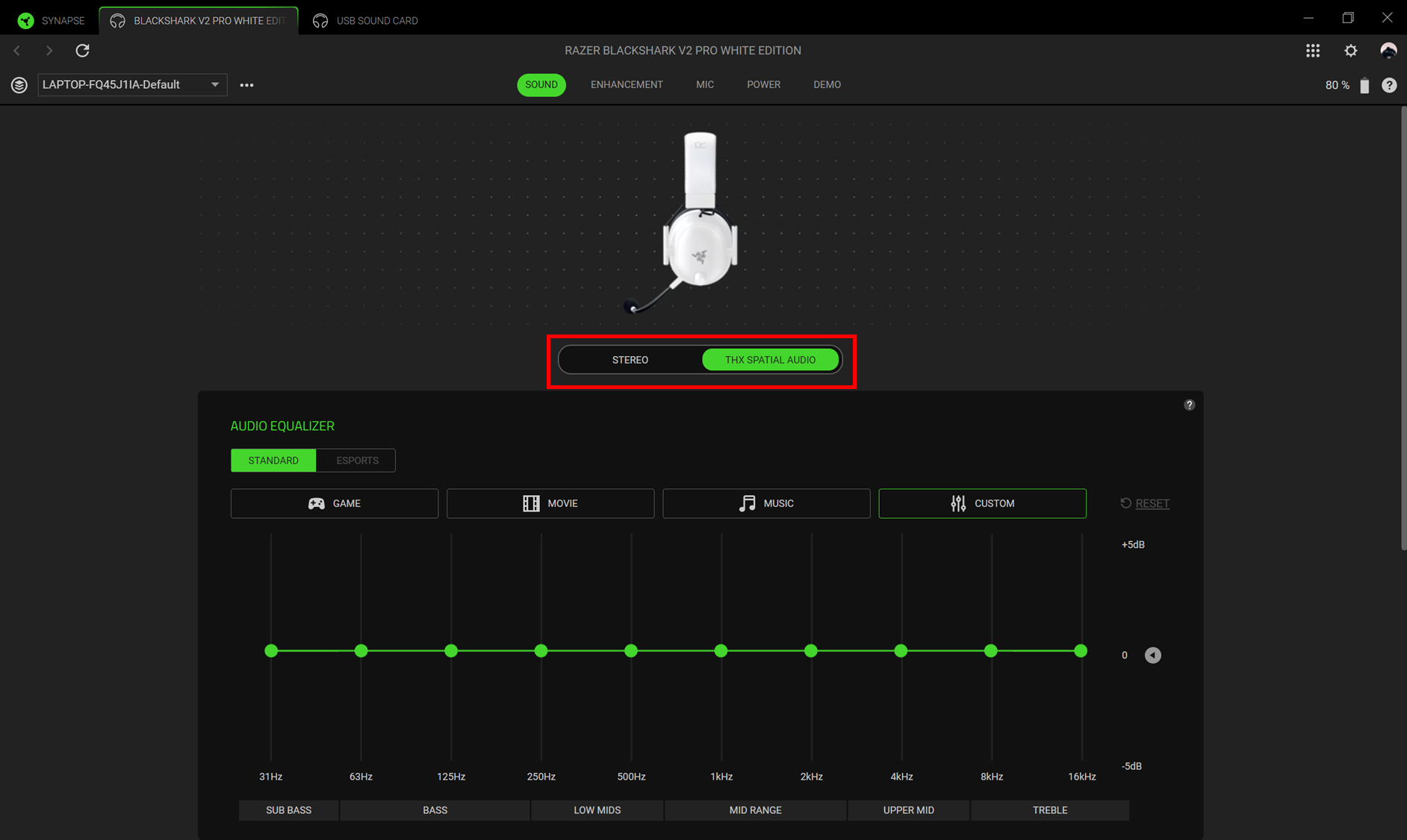
Task: Choose the Game equalizer preset
Action: point(335,503)
